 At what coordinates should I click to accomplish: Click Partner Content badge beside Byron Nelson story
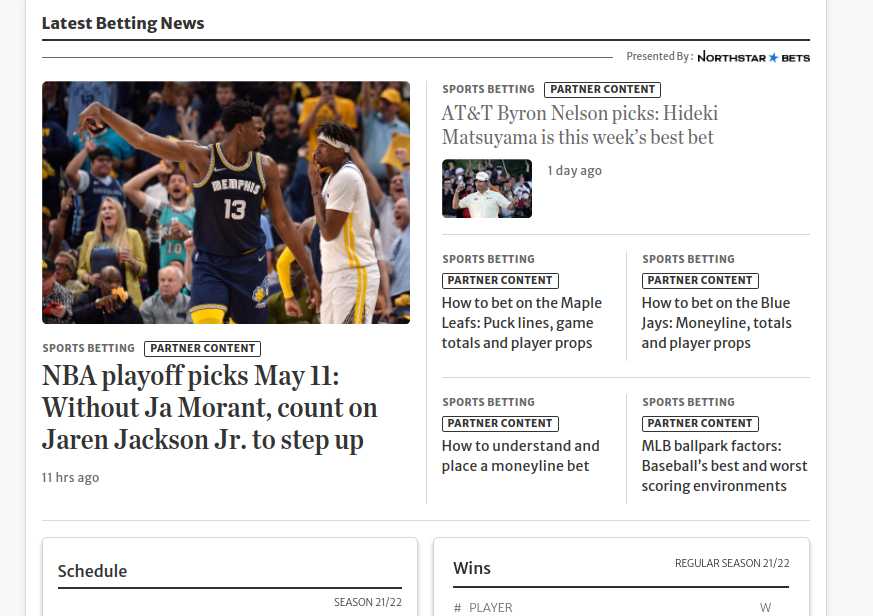click(602, 90)
